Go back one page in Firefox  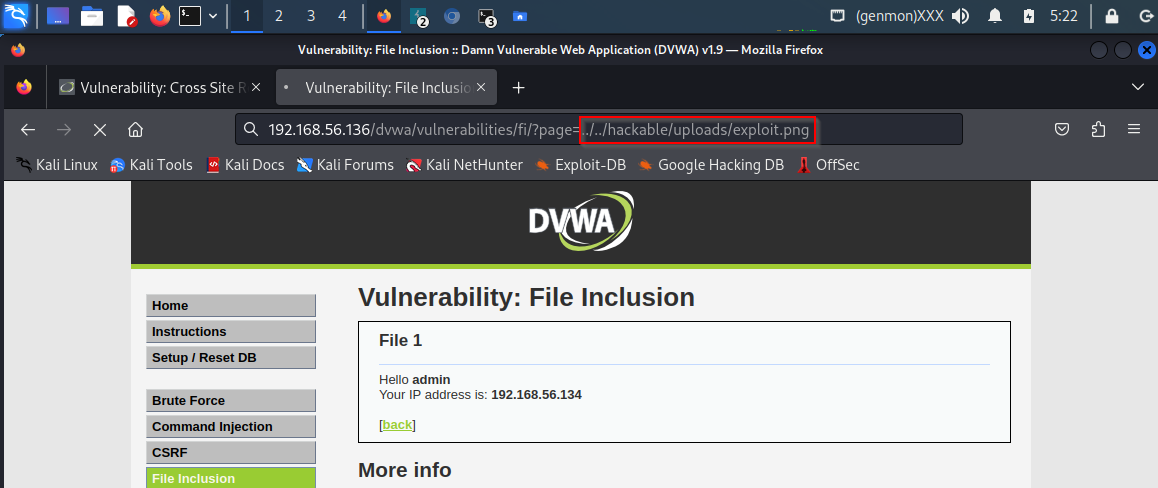pyautogui.click(x=28, y=130)
